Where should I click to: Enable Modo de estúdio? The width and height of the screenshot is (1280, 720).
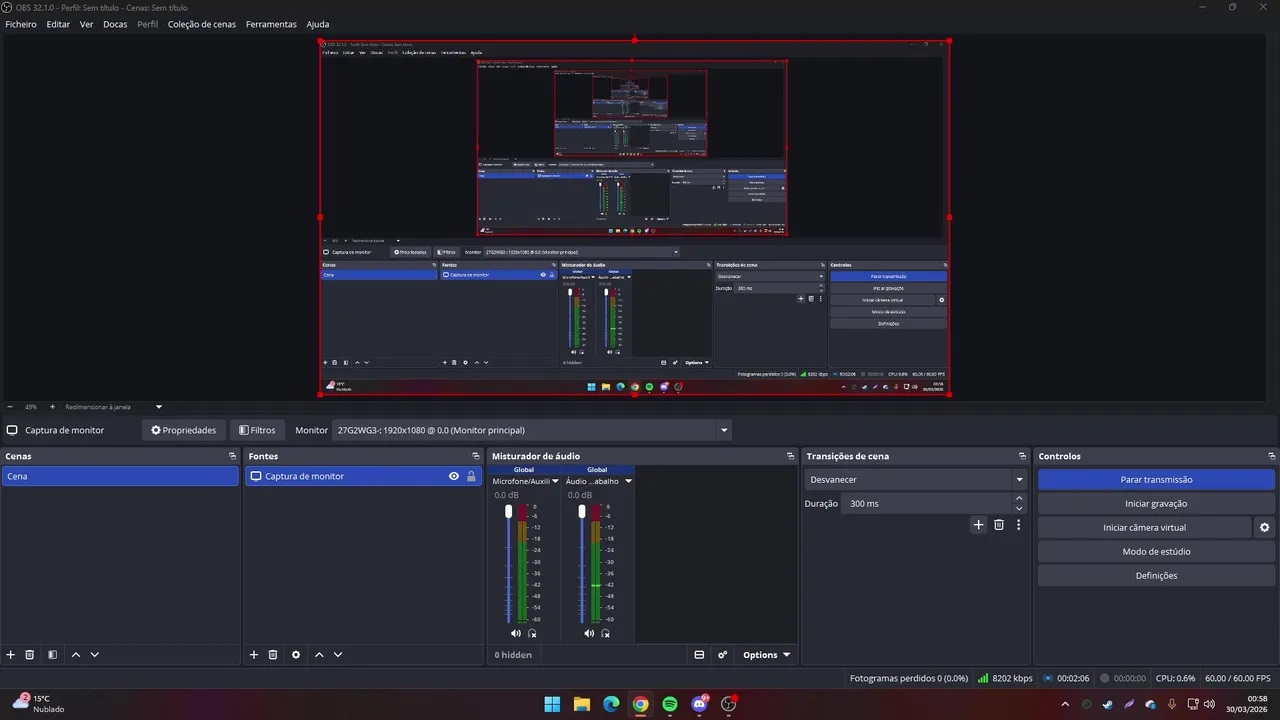pyautogui.click(x=1156, y=552)
